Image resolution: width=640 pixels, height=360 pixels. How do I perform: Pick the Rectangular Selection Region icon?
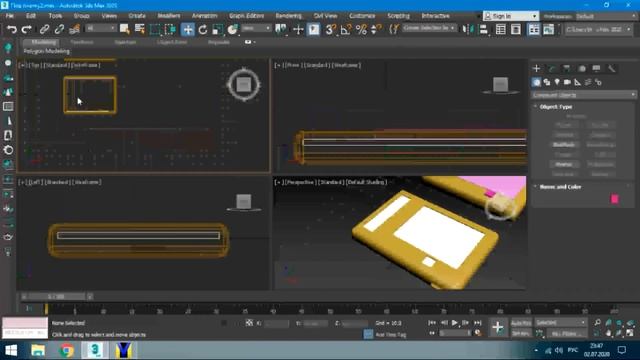pyautogui.click(x=155, y=29)
